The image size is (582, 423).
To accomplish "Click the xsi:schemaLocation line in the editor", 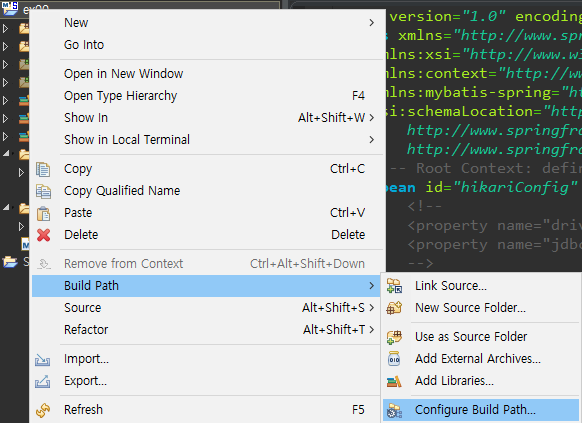I will (484, 111).
